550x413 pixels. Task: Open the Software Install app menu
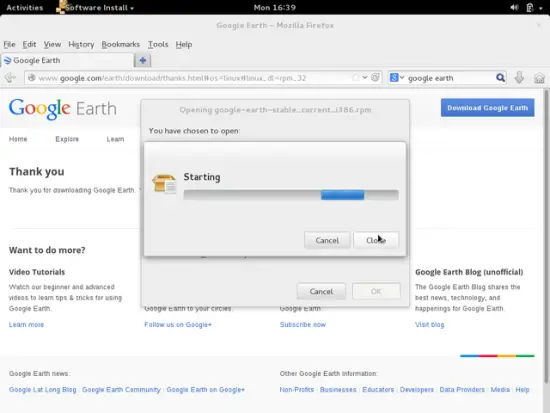pos(95,7)
